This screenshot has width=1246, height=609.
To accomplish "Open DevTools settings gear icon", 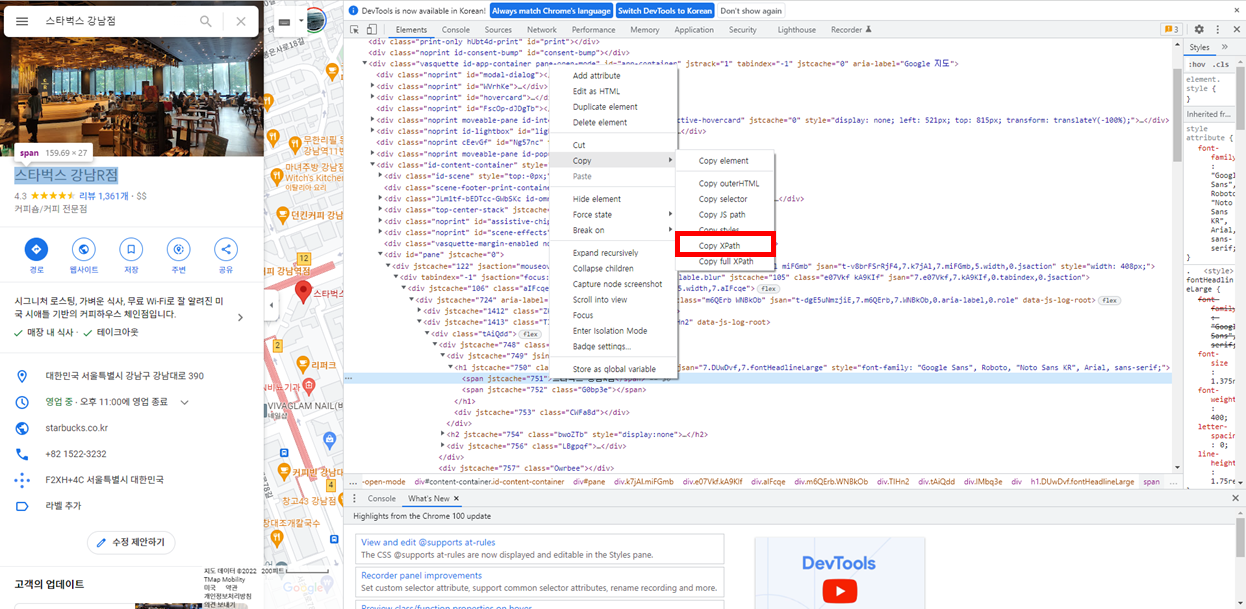I will pos(1199,30).
